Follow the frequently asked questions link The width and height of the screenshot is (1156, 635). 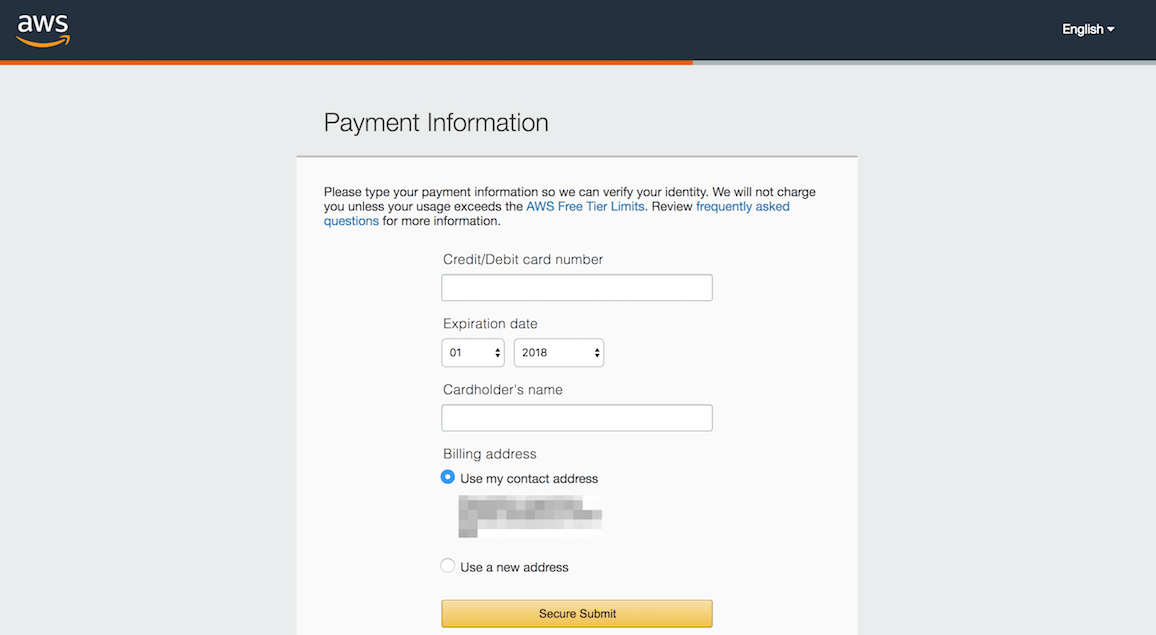(x=742, y=207)
